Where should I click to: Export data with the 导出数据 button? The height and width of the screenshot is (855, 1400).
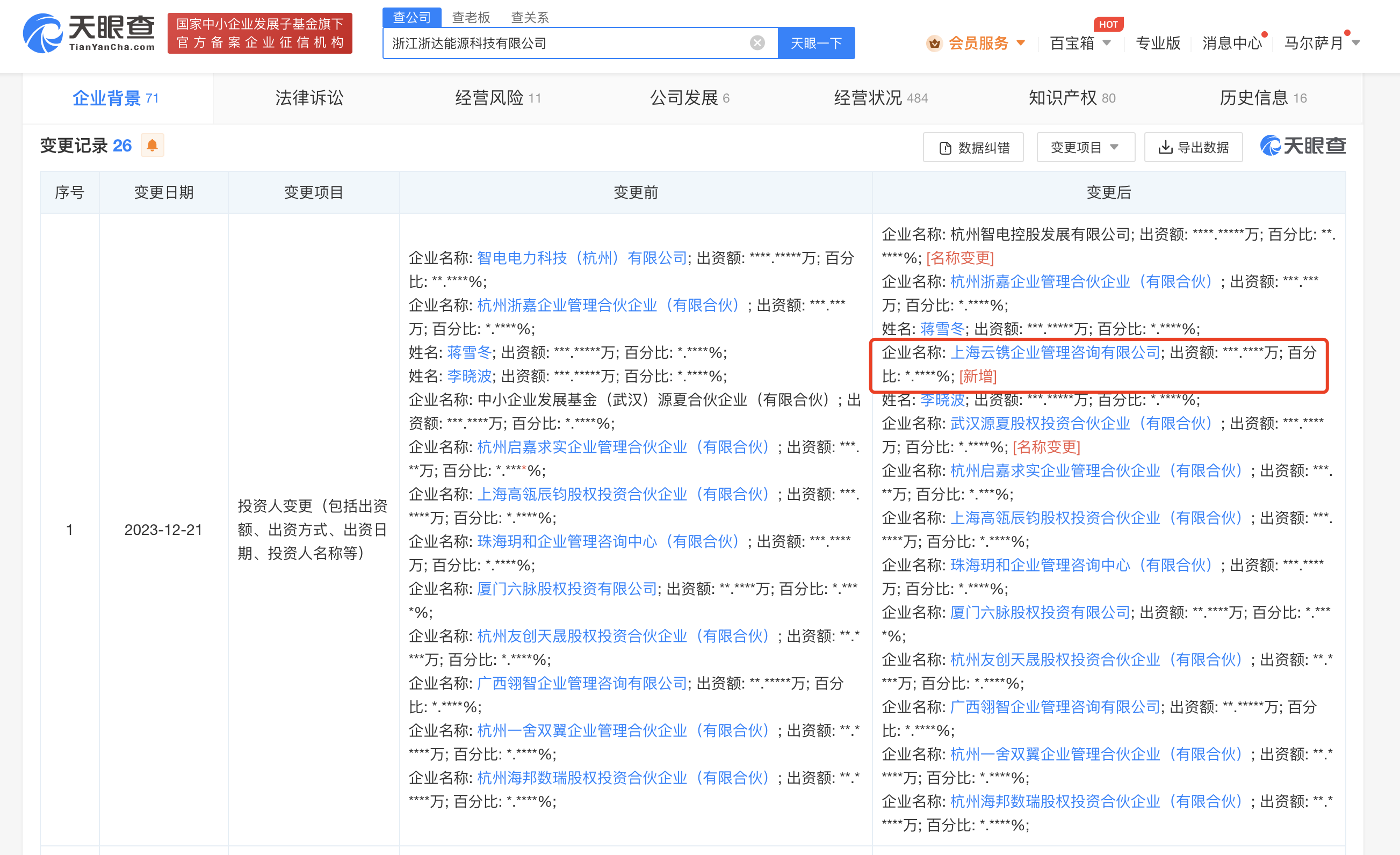point(1193,148)
